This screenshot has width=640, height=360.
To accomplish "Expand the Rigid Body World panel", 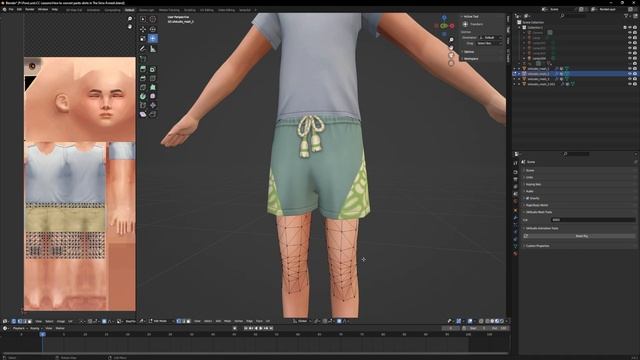I will tap(537, 205).
